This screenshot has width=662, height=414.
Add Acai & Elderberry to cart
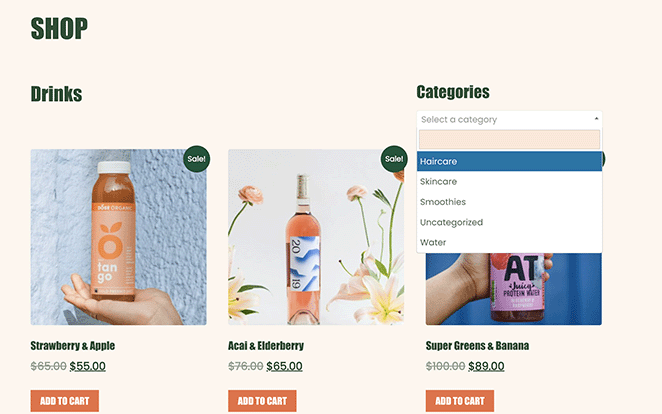tap(262, 401)
